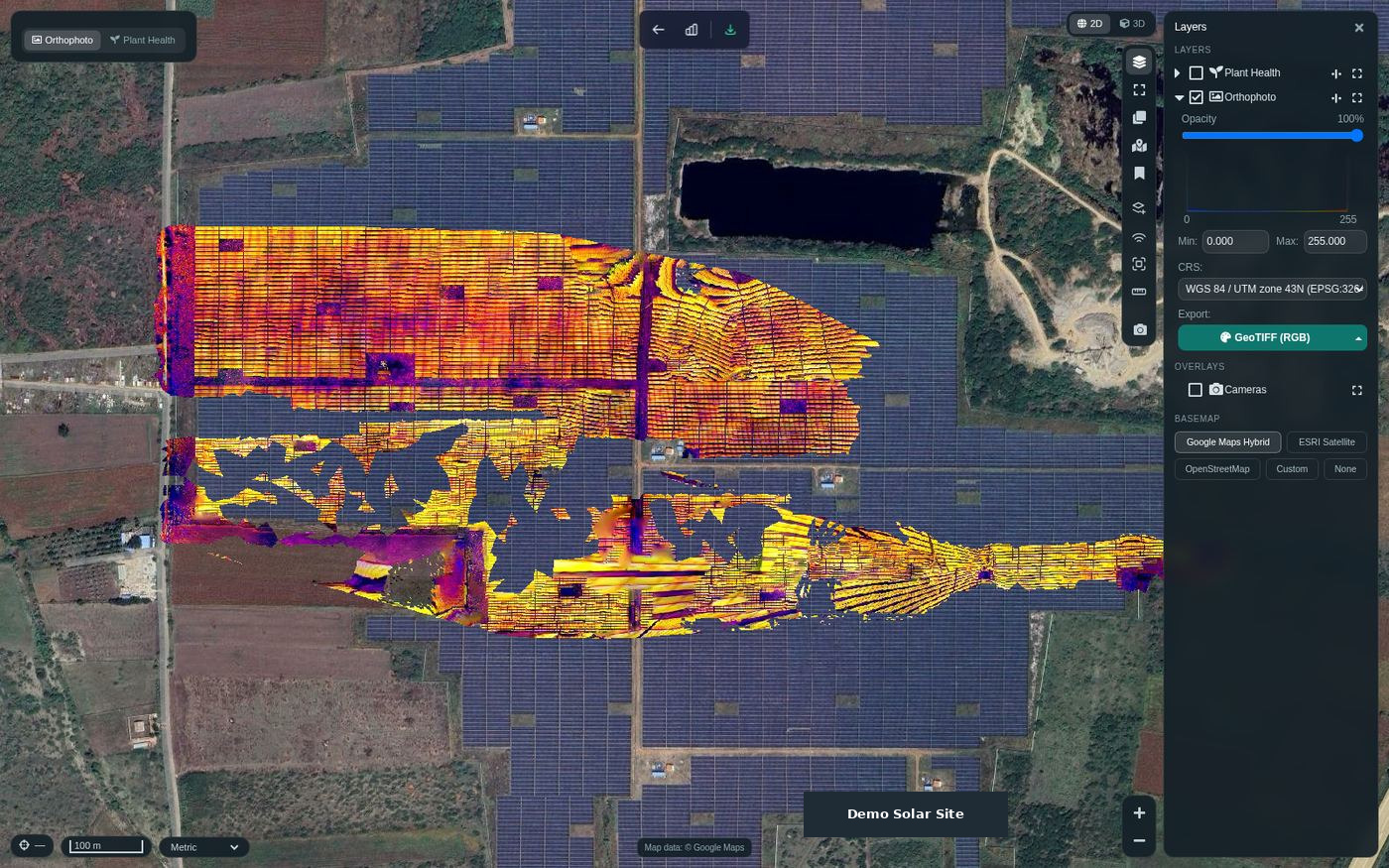Select the ruler measure tool icon
This screenshot has width=1389, height=868.
(1139, 292)
